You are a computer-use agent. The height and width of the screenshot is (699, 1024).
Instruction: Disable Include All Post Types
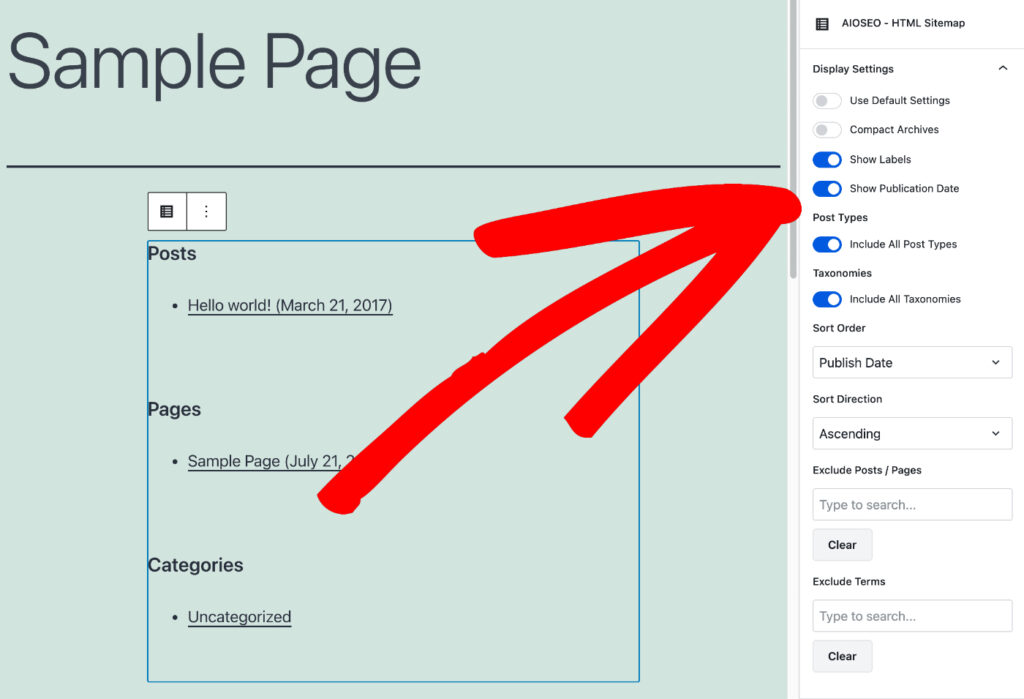827,244
